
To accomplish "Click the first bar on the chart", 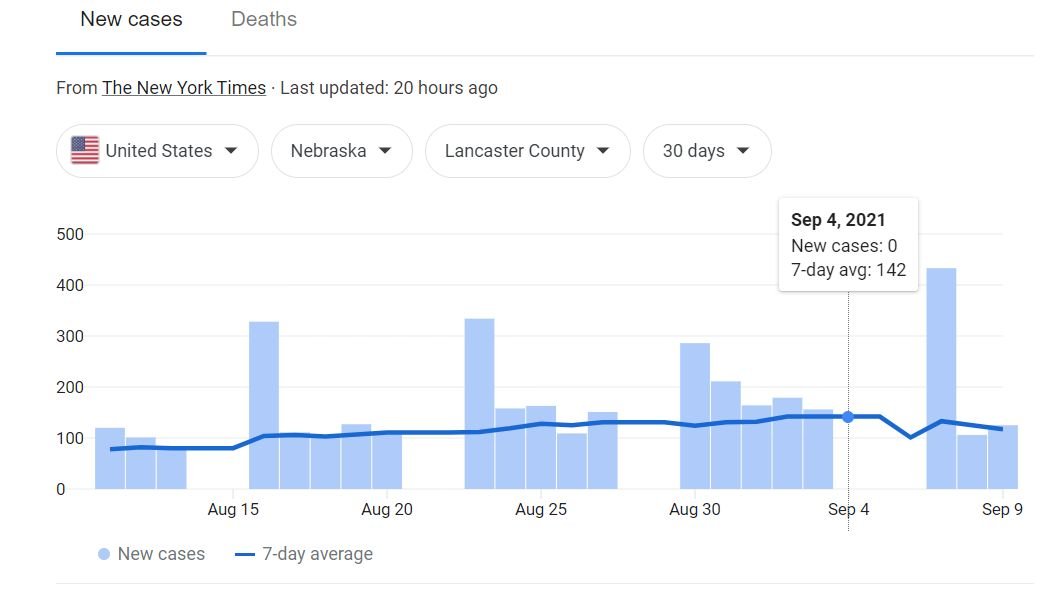I will click(x=110, y=458).
